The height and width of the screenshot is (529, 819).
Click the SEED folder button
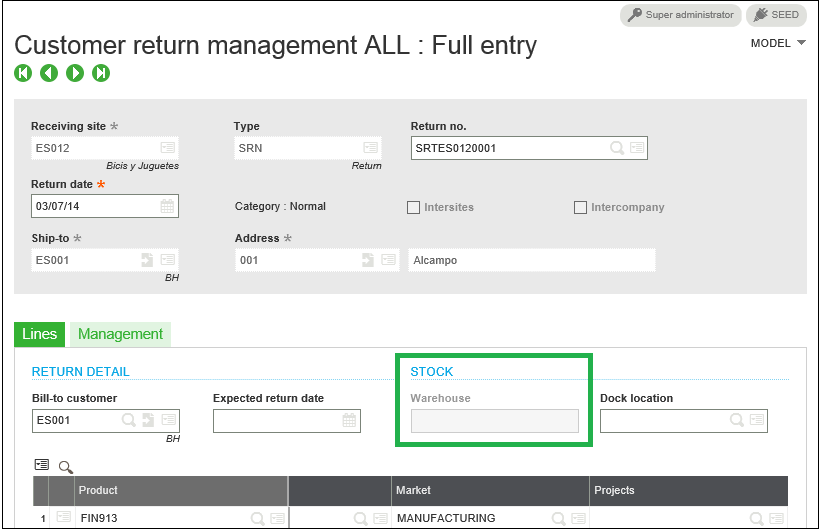point(776,15)
